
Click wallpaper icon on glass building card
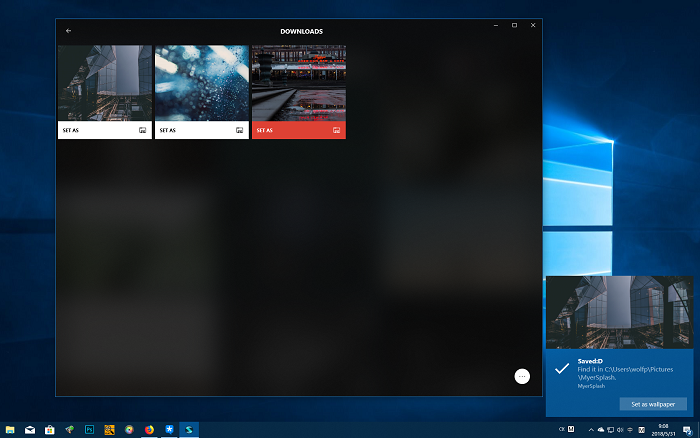(142, 130)
